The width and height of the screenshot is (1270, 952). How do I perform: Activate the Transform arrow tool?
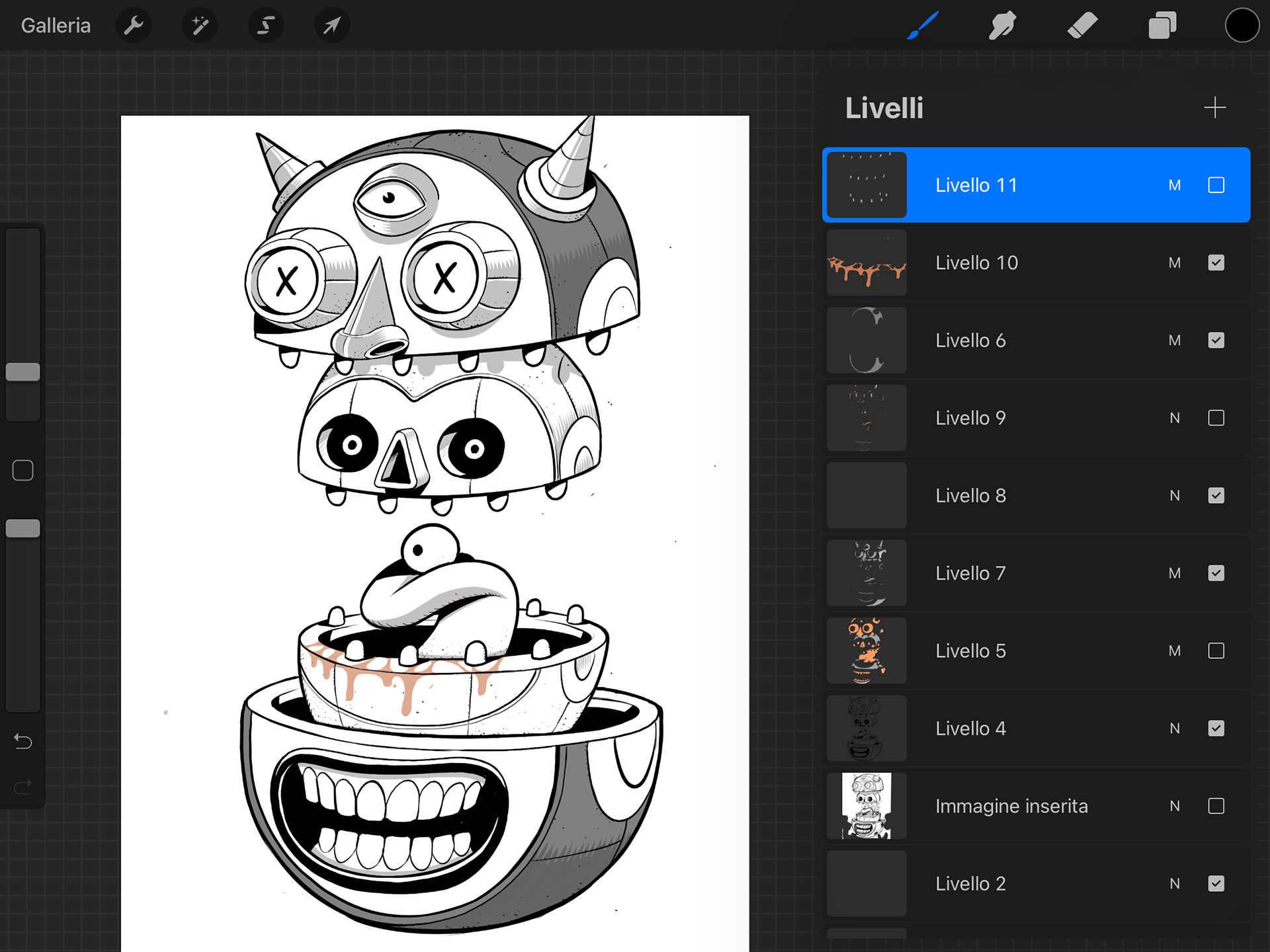(331, 26)
